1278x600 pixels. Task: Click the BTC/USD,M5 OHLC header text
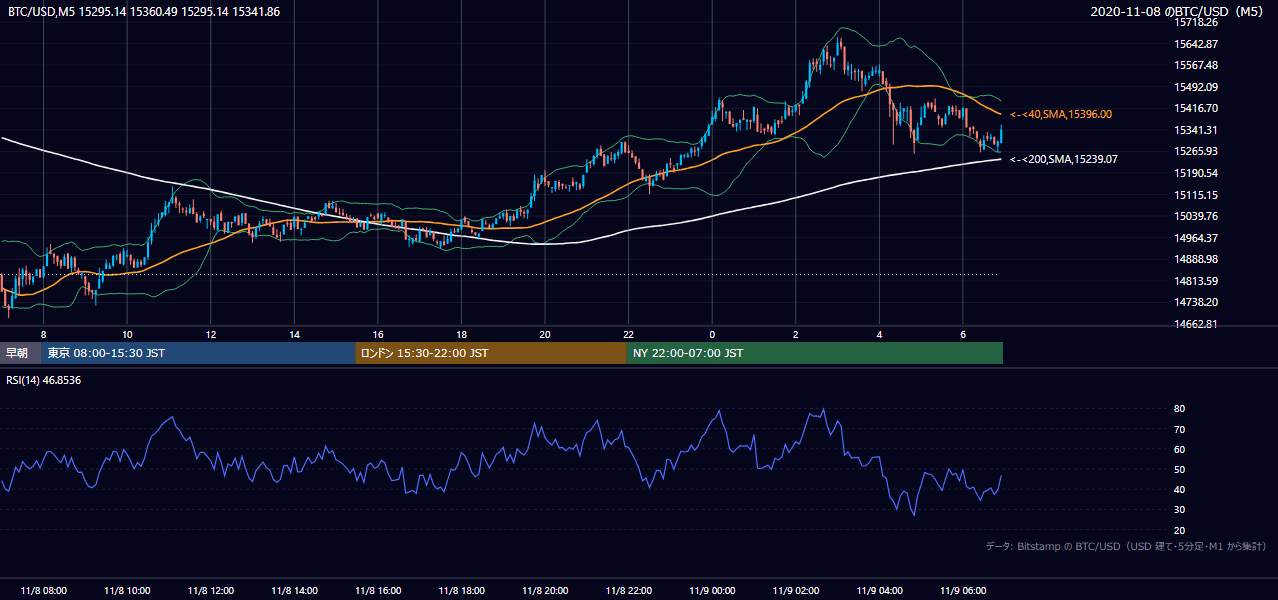[143, 11]
